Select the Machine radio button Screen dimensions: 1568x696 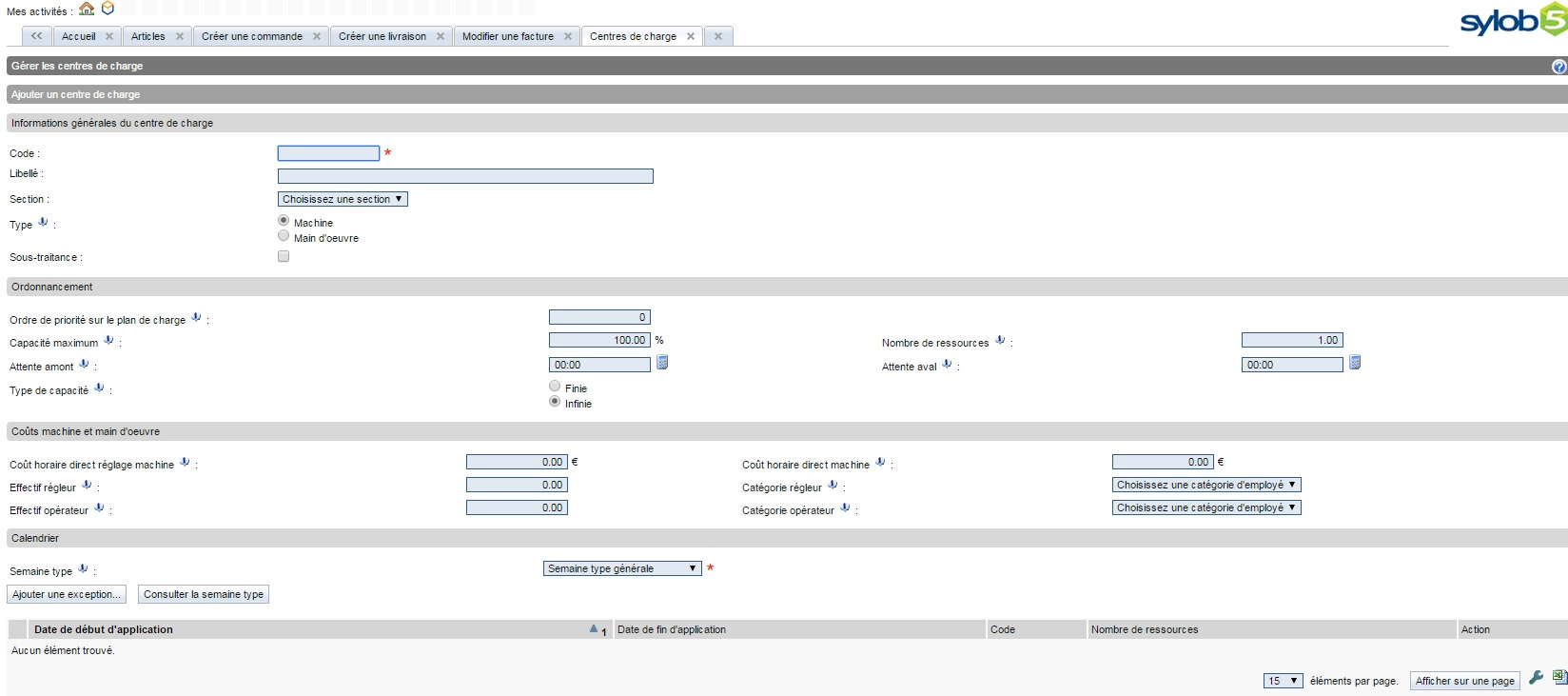pyautogui.click(x=284, y=220)
